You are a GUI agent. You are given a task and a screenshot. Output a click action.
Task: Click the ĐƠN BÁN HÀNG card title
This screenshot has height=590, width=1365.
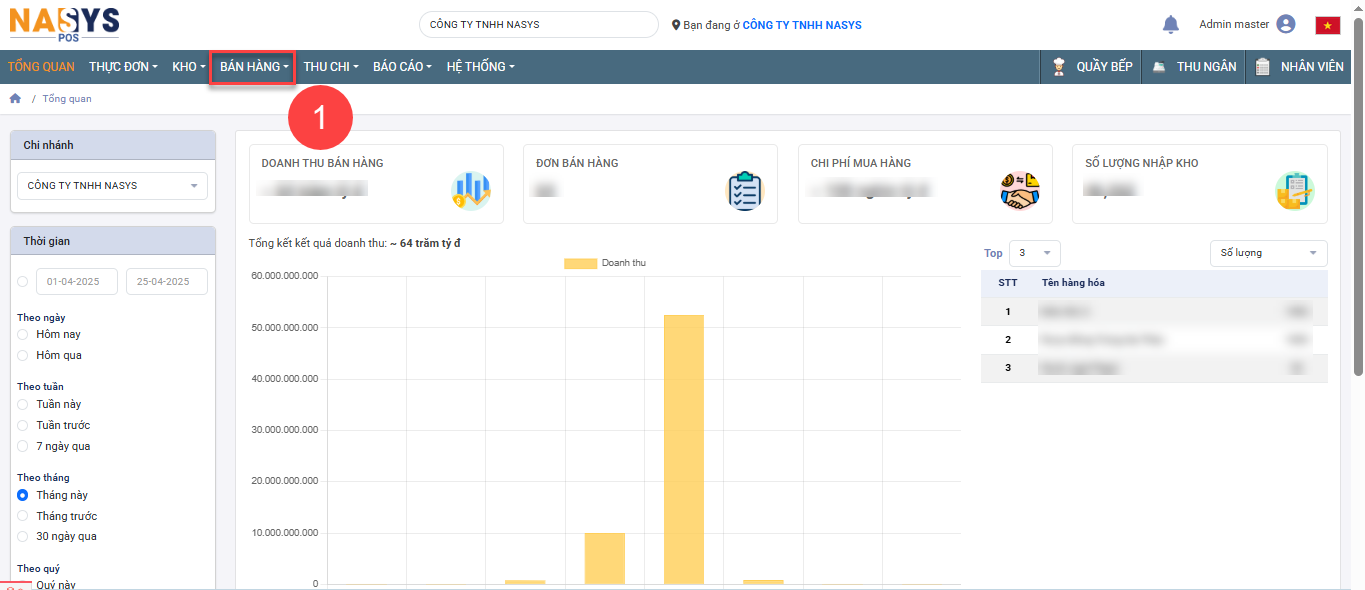pyautogui.click(x=577, y=163)
